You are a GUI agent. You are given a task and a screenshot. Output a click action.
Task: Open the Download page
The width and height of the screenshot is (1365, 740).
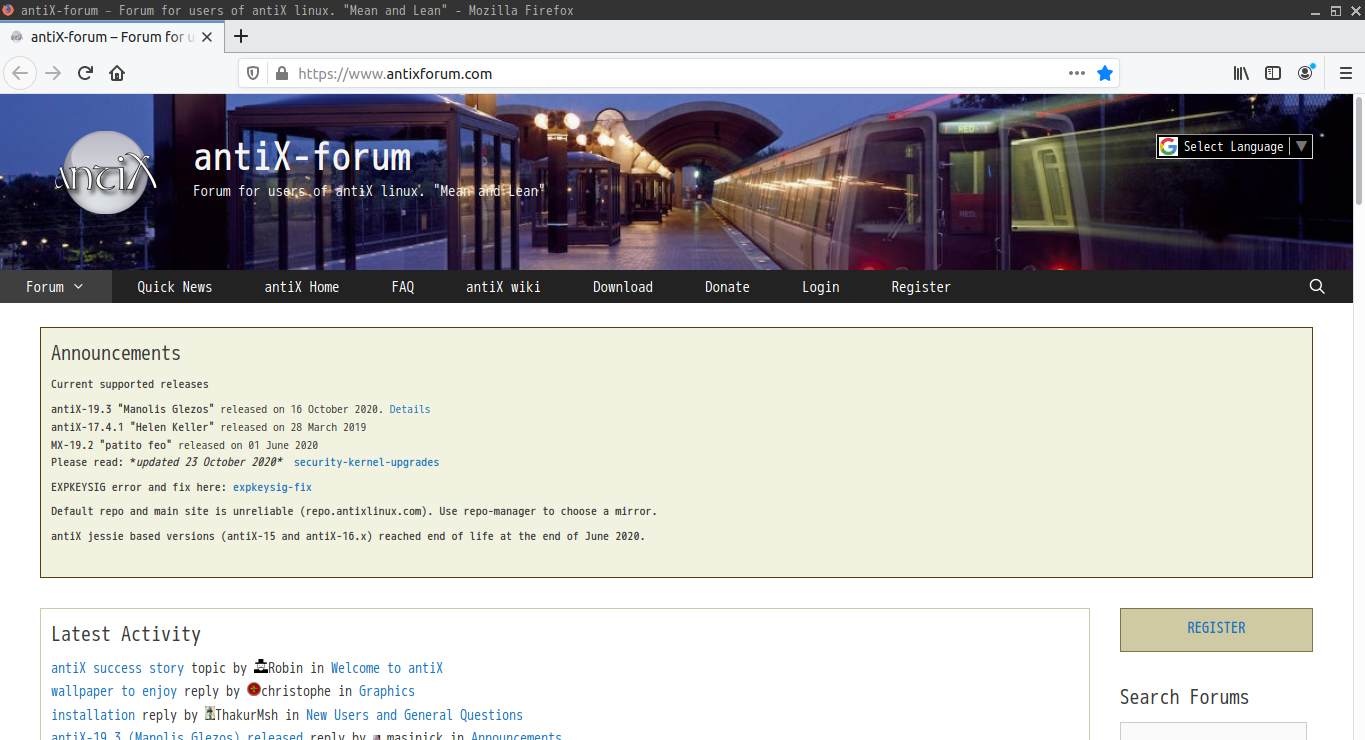623,287
